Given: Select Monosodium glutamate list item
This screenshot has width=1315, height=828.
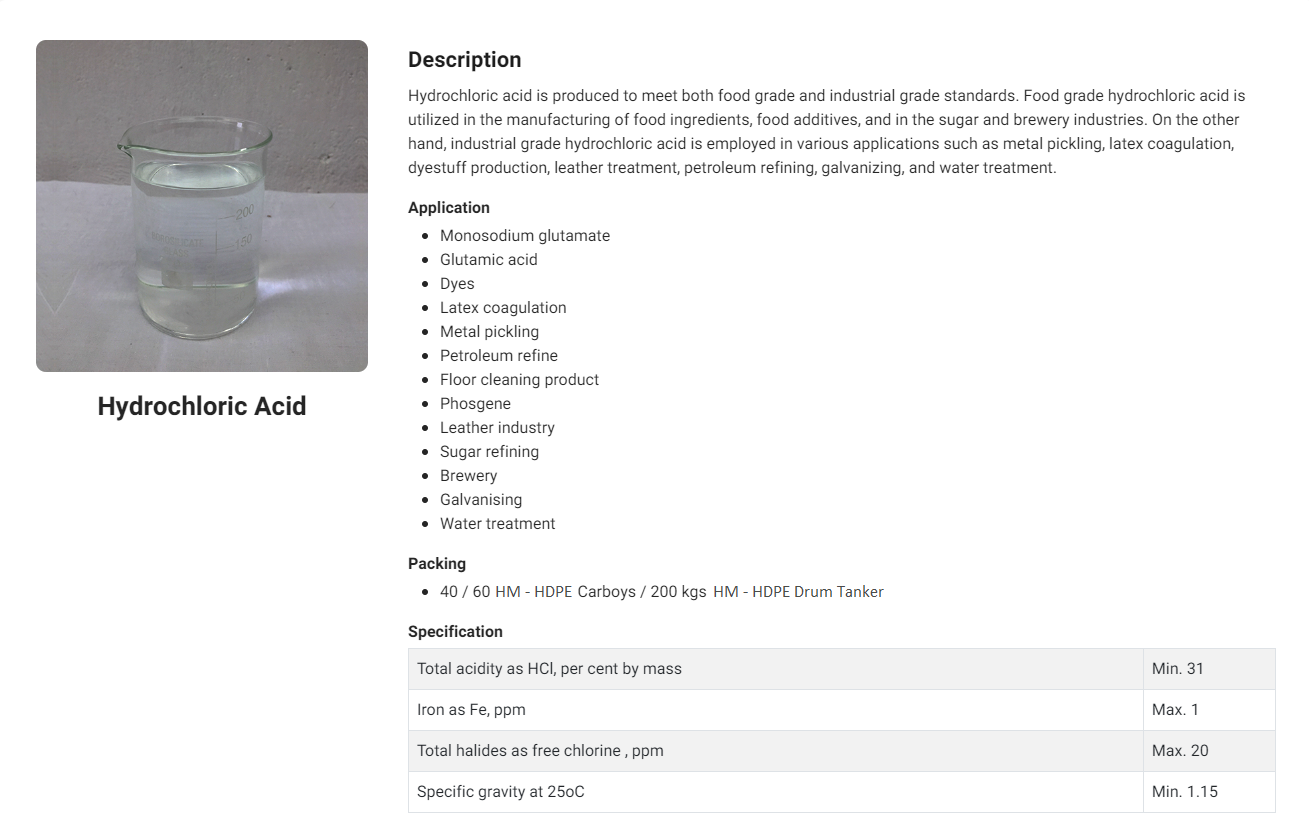Looking at the screenshot, I should pyautogui.click(x=525, y=236).
